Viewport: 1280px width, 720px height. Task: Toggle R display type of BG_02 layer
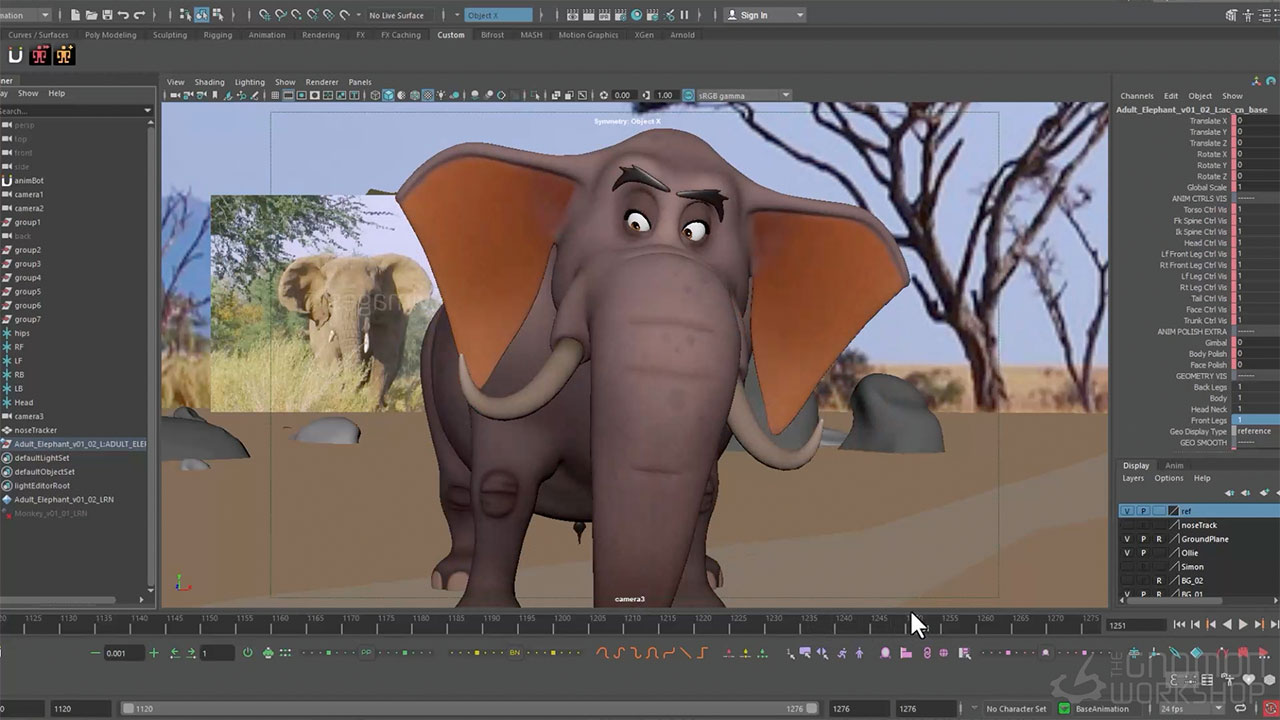point(1159,580)
